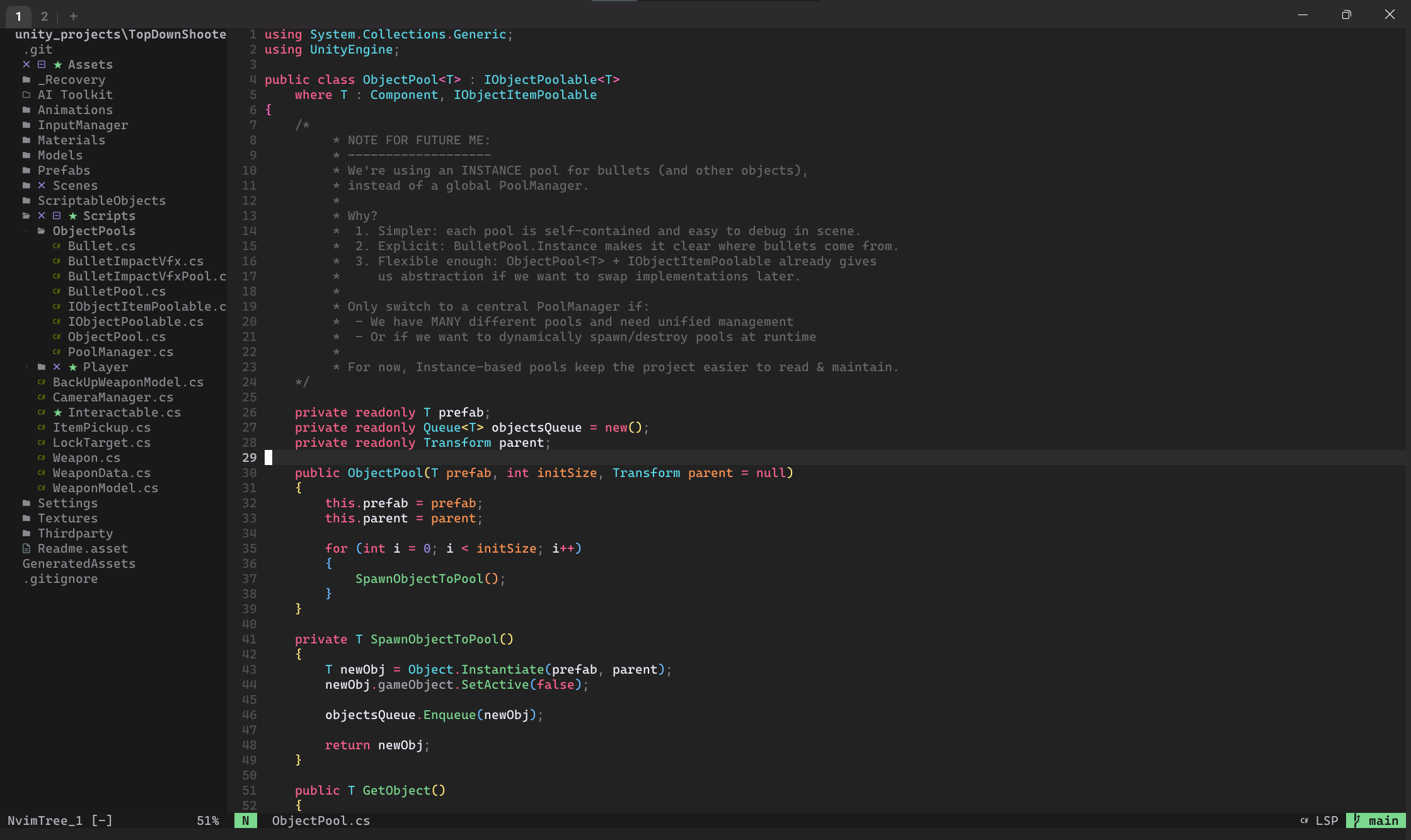Screen dimensions: 1411x840
Task: Click the C# icon beside BulletImpactVfx.cs
Action: [57, 262]
